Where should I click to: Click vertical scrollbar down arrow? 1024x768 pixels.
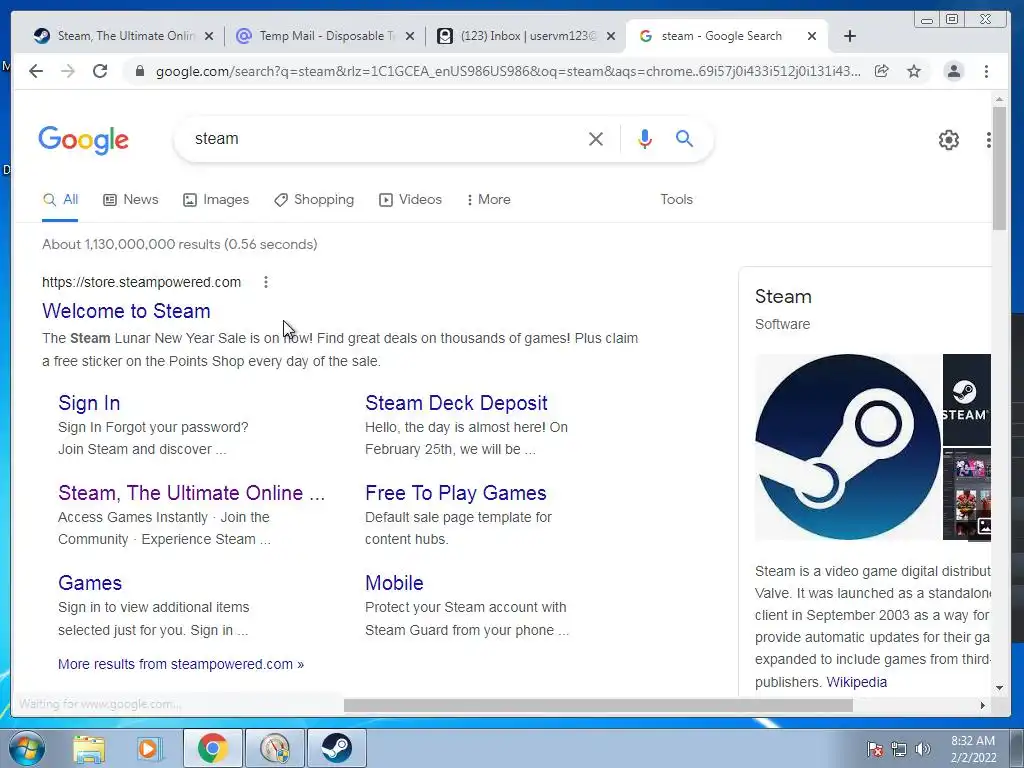999,688
